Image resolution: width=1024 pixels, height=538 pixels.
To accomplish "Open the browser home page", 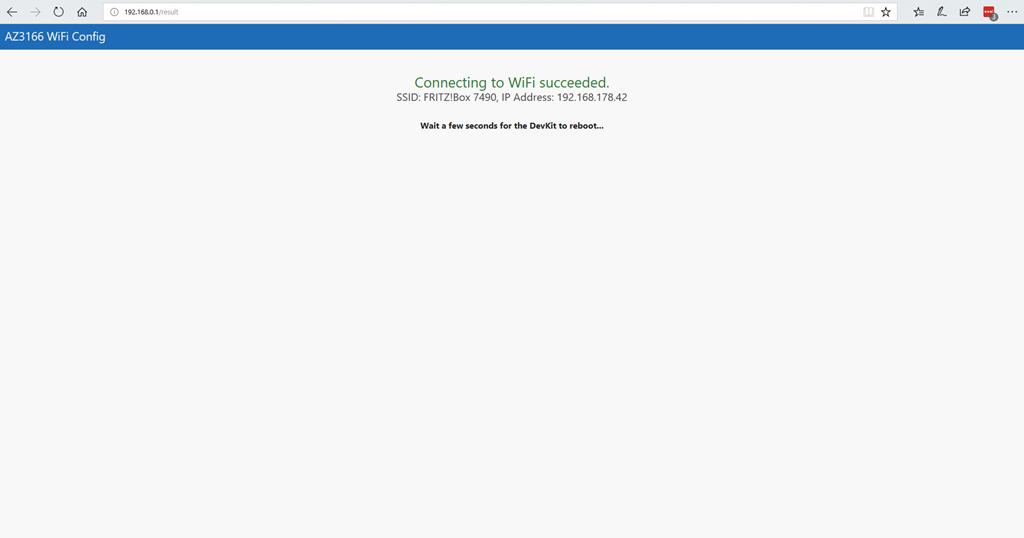I will pyautogui.click(x=82, y=12).
